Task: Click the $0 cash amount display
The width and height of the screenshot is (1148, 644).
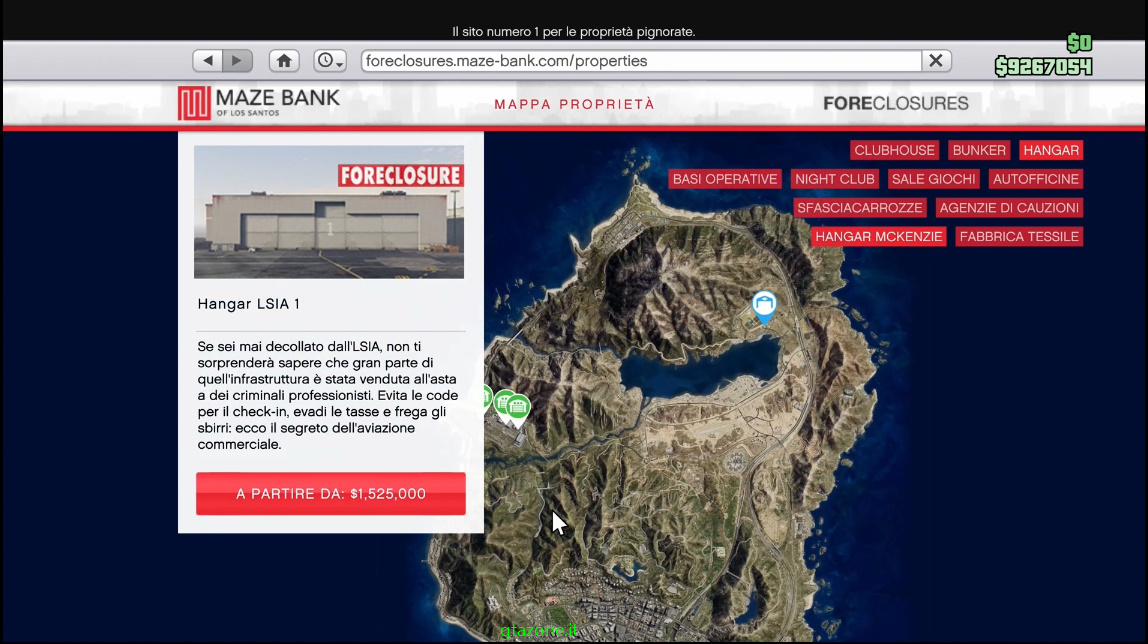Action: [1079, 43]
